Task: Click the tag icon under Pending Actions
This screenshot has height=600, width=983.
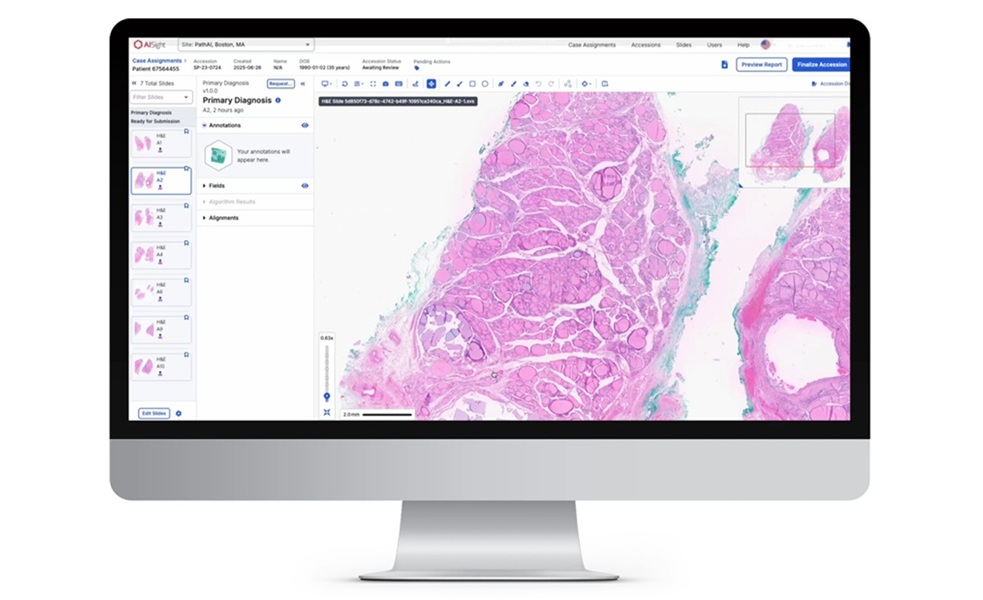Action: click(416, 68)
